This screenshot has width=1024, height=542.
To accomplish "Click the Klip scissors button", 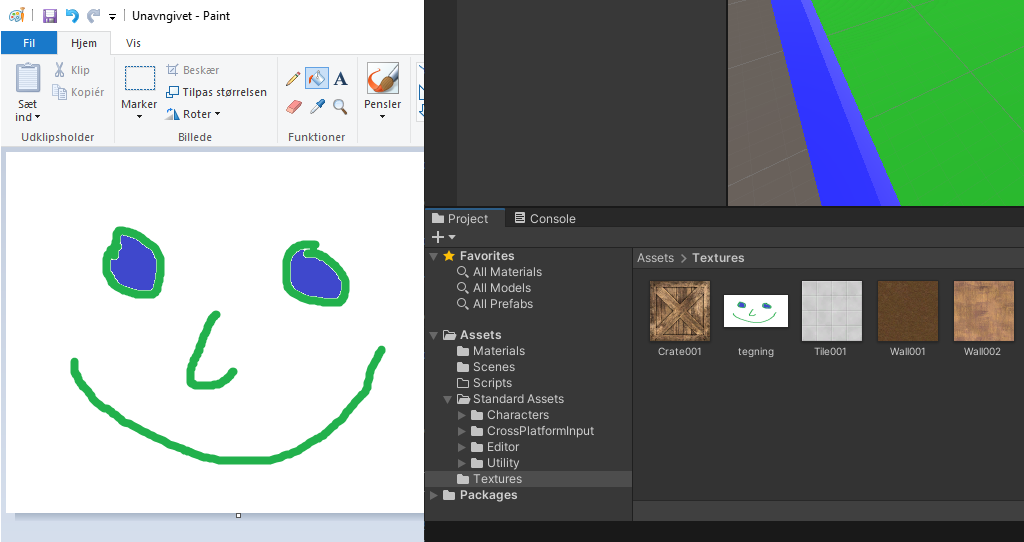I will pyautogui.click(x=71, y=70).
